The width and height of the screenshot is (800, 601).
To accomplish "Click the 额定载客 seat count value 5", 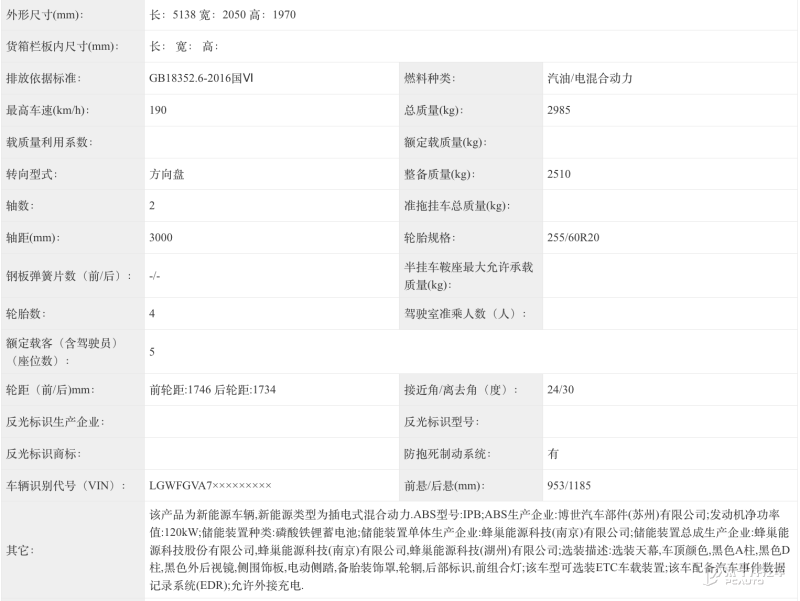I will pyautogui.click(x=152, y=352).
